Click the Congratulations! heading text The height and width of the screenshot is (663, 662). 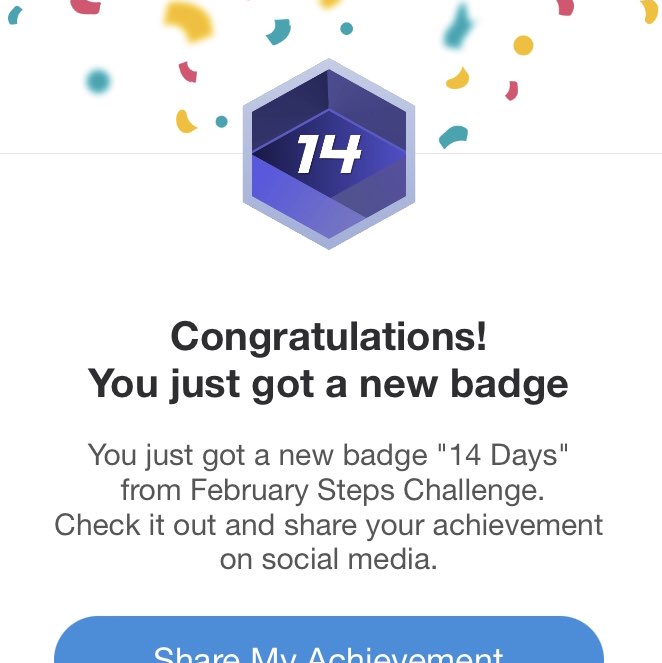click(329, 336)
